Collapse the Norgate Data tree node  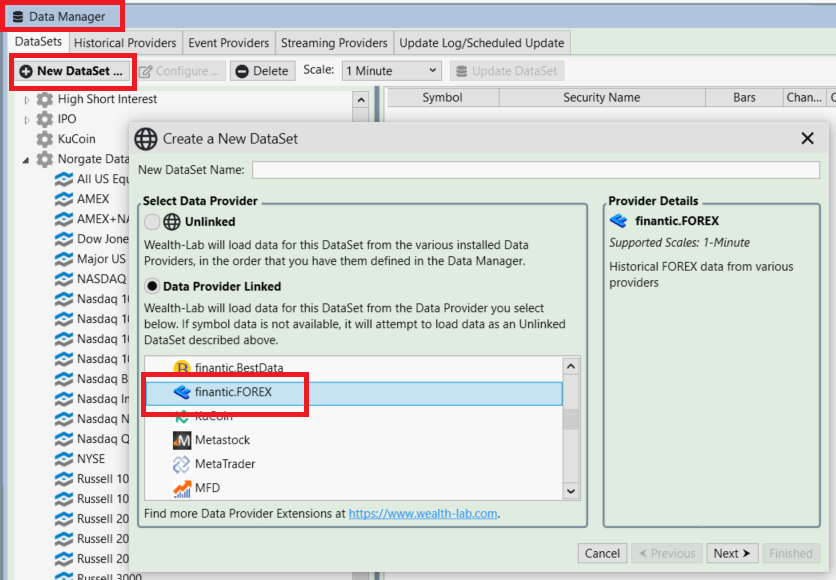(27, 160)
